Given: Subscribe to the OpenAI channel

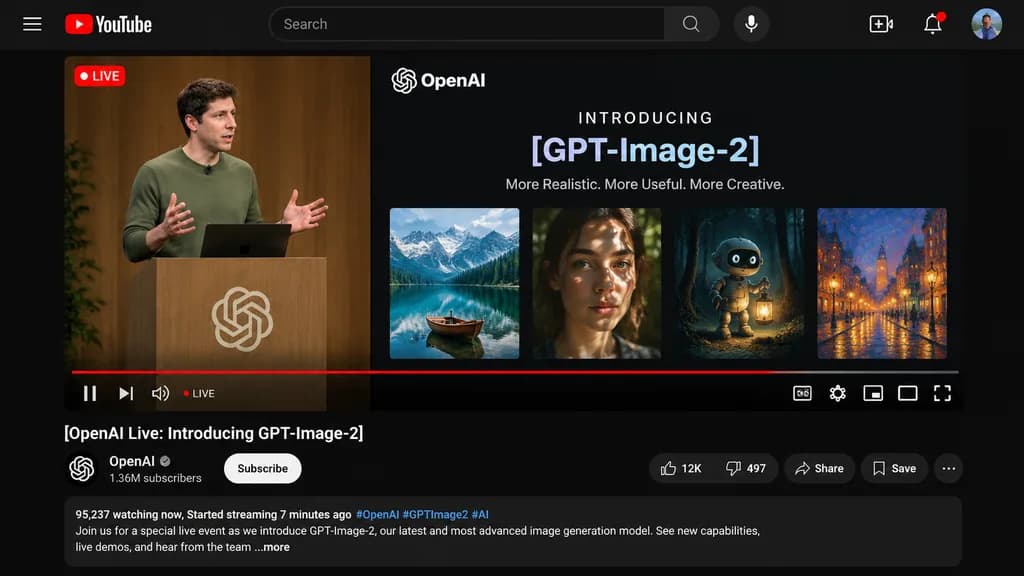Looking at the screenshot, I should point(263,468).
